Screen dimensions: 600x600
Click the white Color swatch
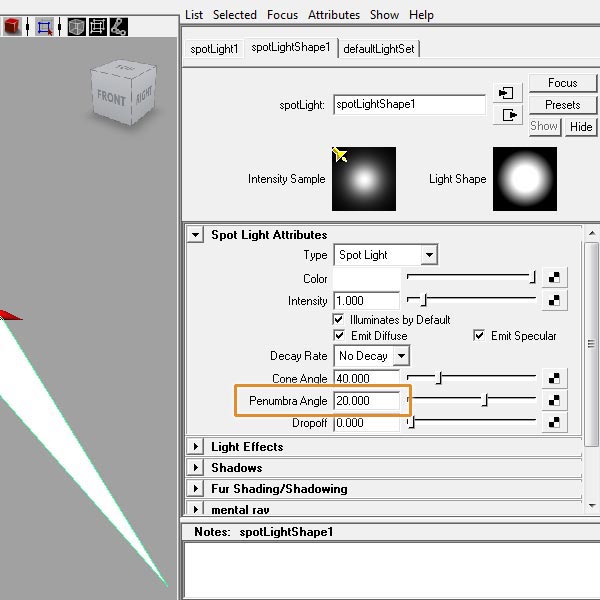(x=367, y=279)
